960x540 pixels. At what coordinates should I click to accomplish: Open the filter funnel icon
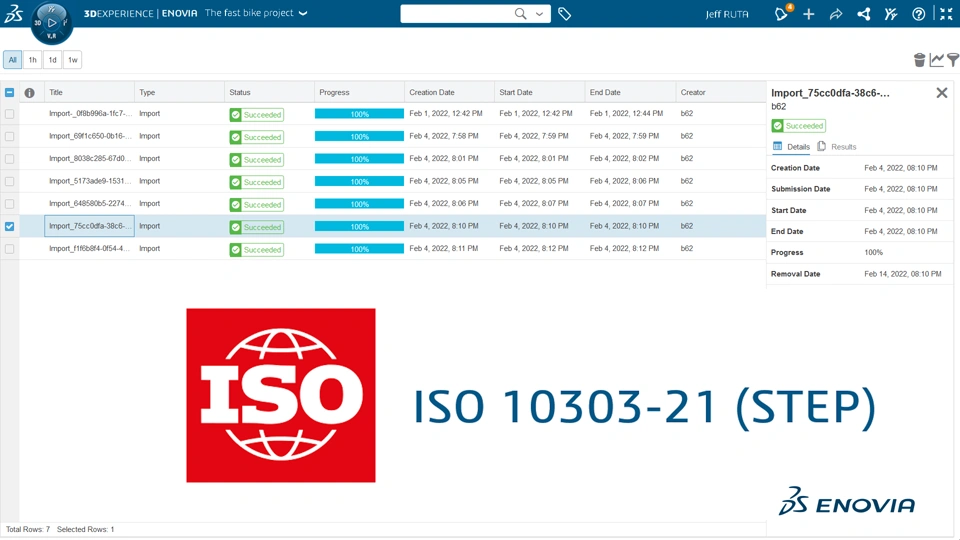click(x=953, y=59)
